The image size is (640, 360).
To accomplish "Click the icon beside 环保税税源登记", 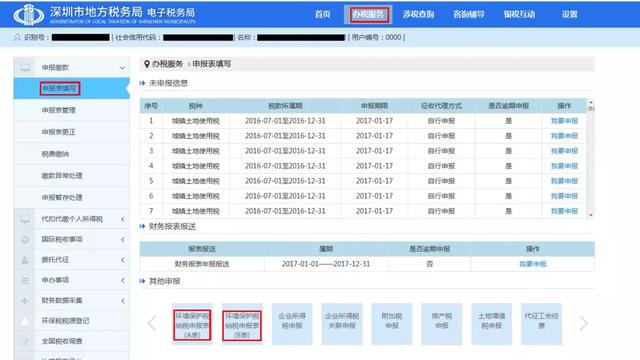I will pos(25,321).
